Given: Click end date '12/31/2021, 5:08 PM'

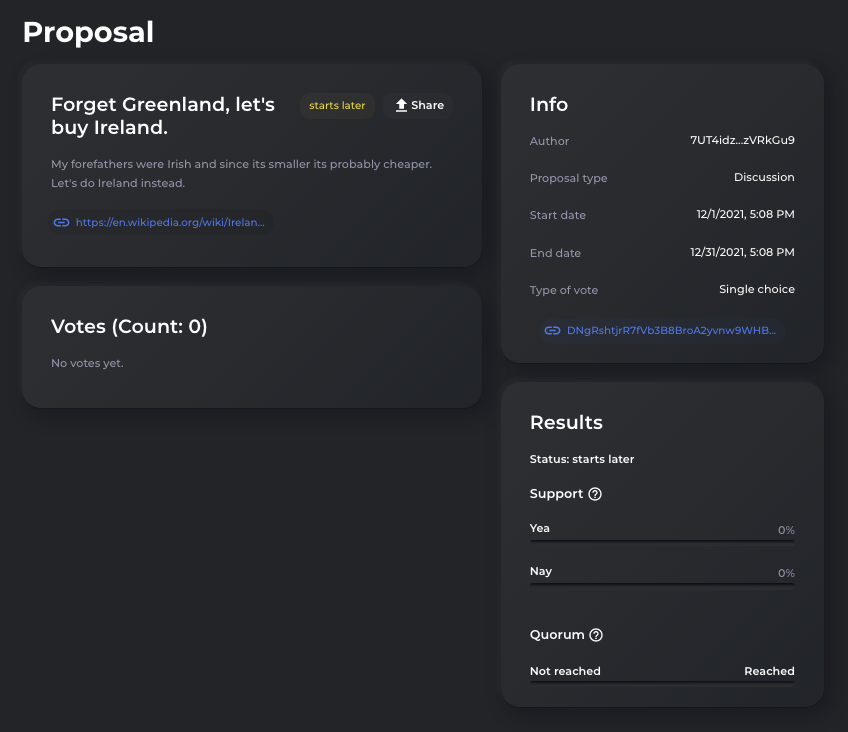Looking at the screenshot, I should [x=742, y=252].
